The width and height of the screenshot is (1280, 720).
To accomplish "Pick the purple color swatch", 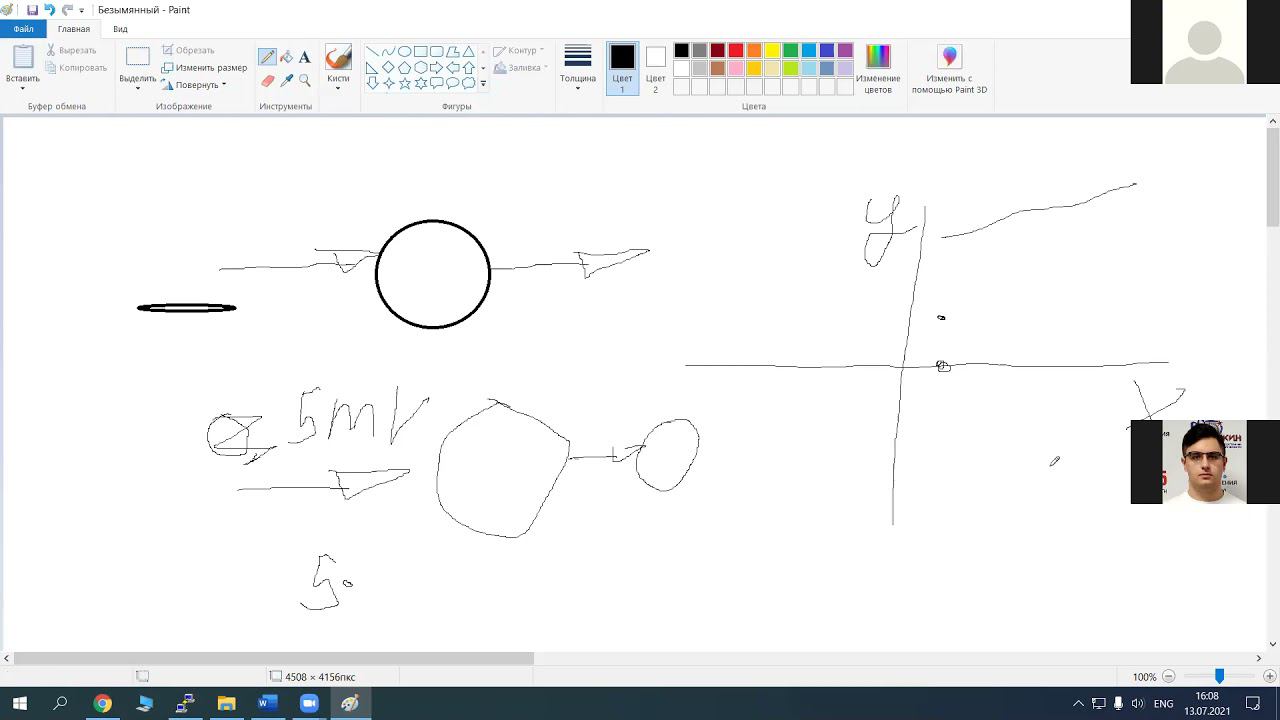I will click(x=845, y=51).
